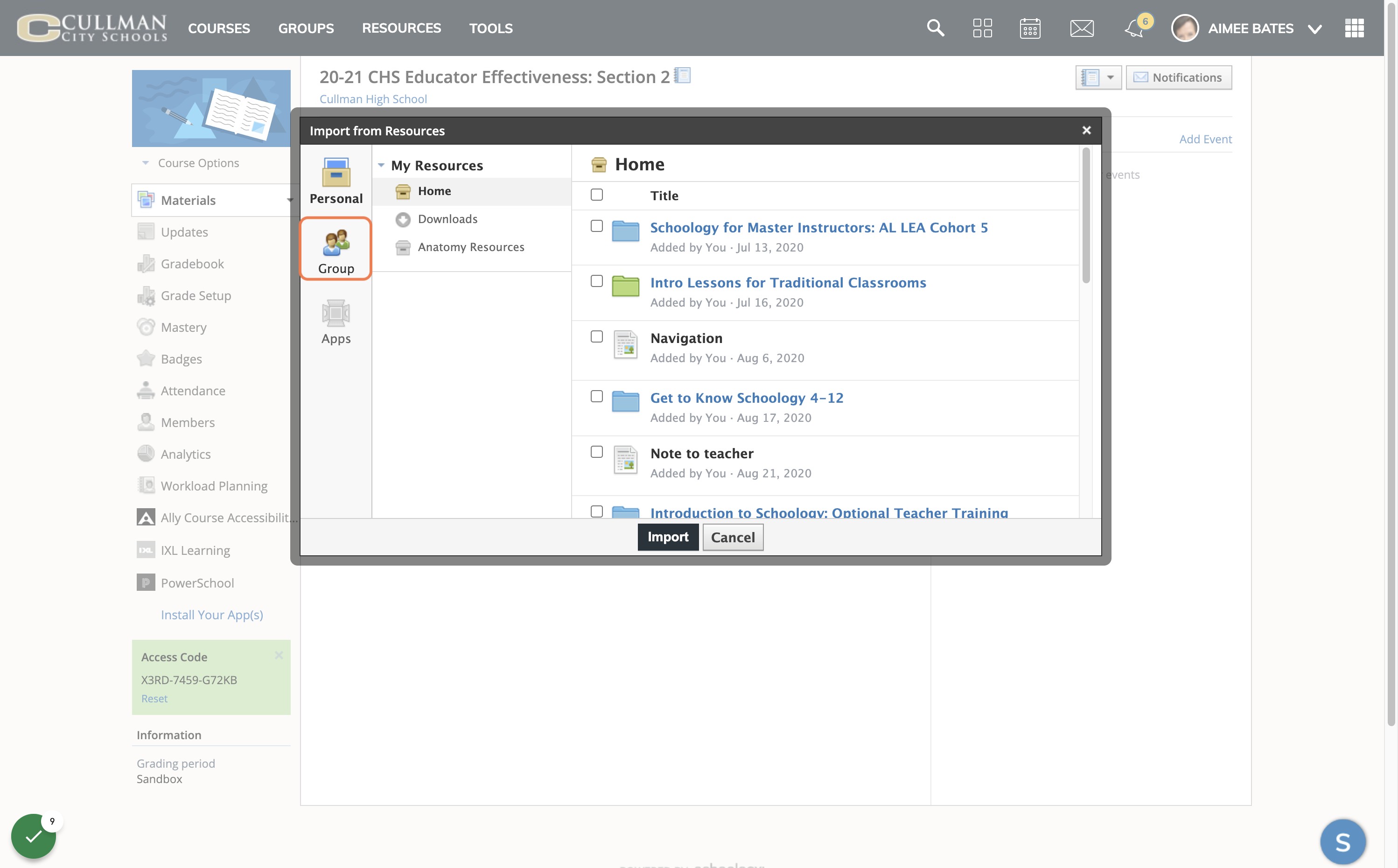Open the search magnifier in top bar
The width and height of the screenshot is (1398, 868).
[x=936, y=28]
